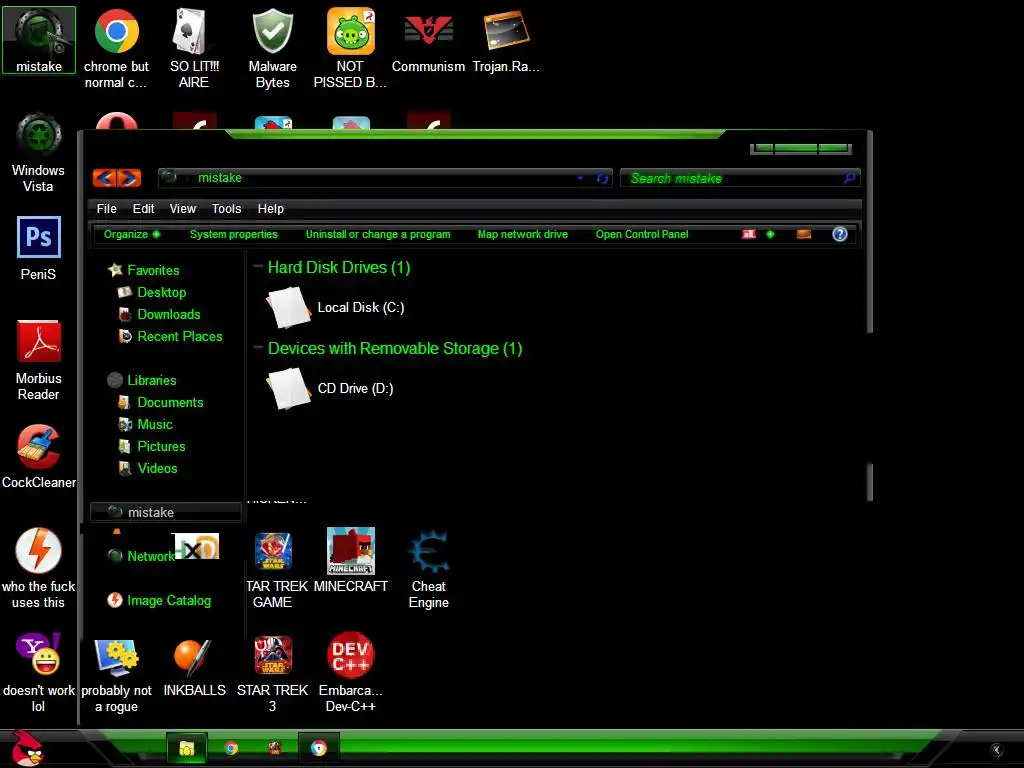Open Embarca... Dev-C++ icon
This screenshot has width=1024, height=768.
[x=350, y=673]
